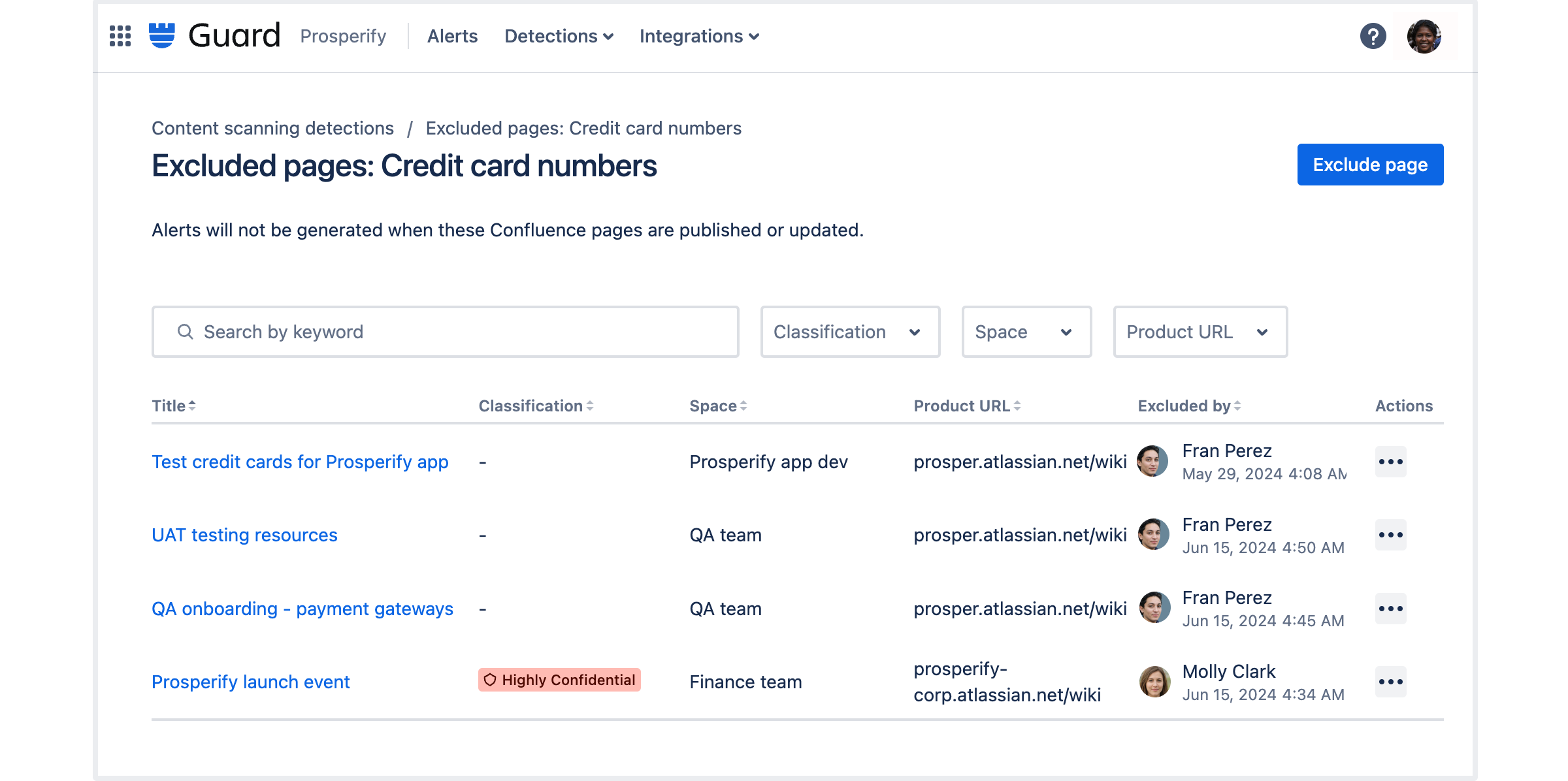Sort table by Classification column header
Screen dimensions: 1568x781
pyautogui.click(x=536, y=406)
